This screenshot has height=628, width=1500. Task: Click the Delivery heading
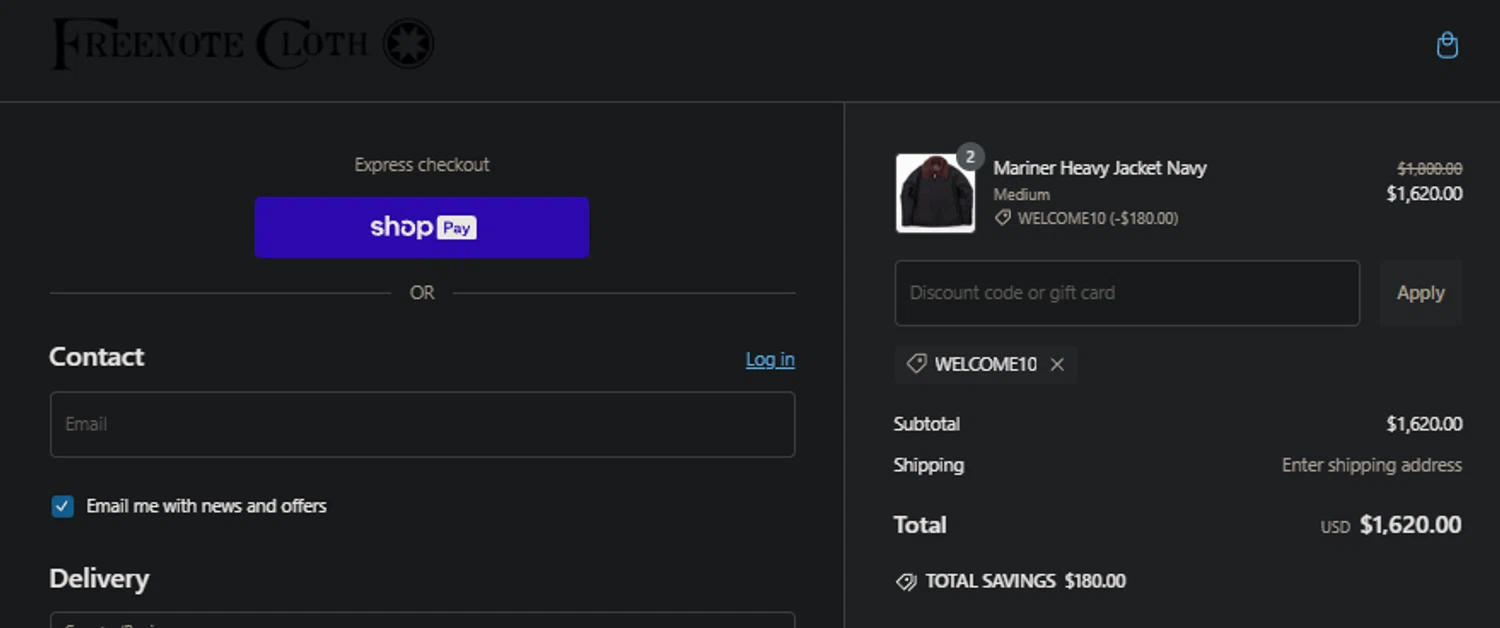click(x=99, y=579)
